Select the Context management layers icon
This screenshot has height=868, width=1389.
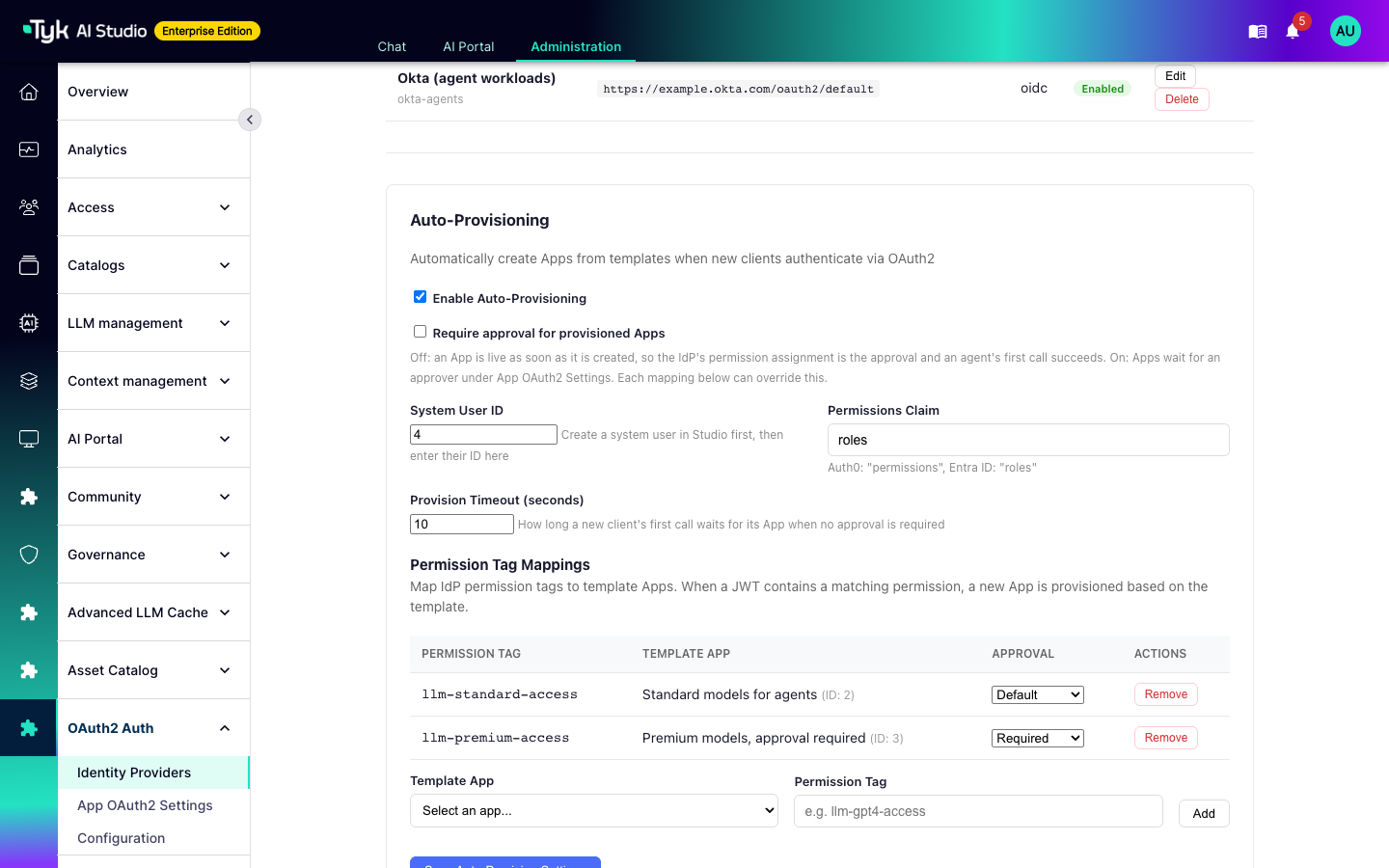29,381
